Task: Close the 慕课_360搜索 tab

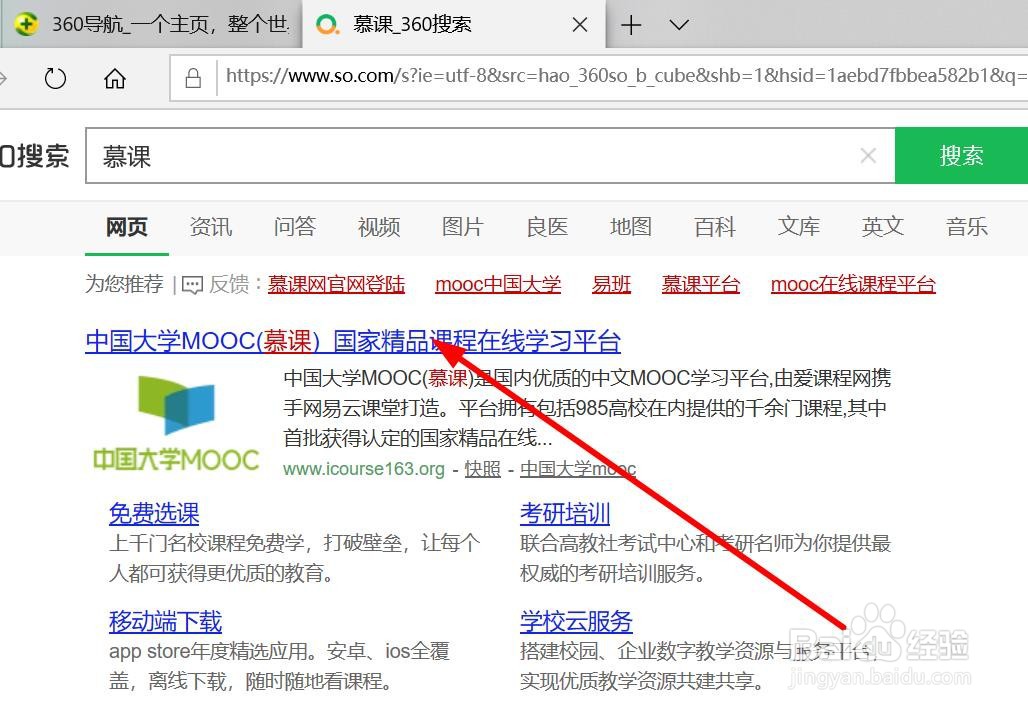Action: [580, 25]
